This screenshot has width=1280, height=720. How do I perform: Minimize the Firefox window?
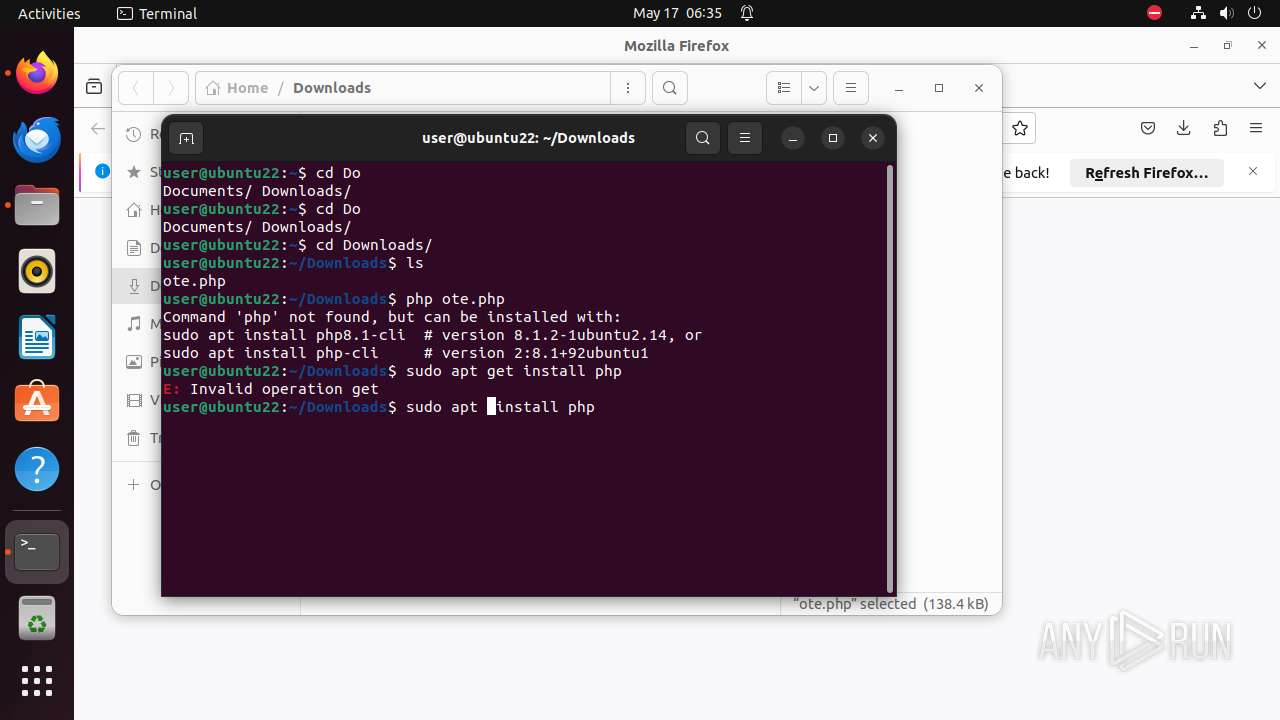pyautogui.click(x=1194, y=46)
